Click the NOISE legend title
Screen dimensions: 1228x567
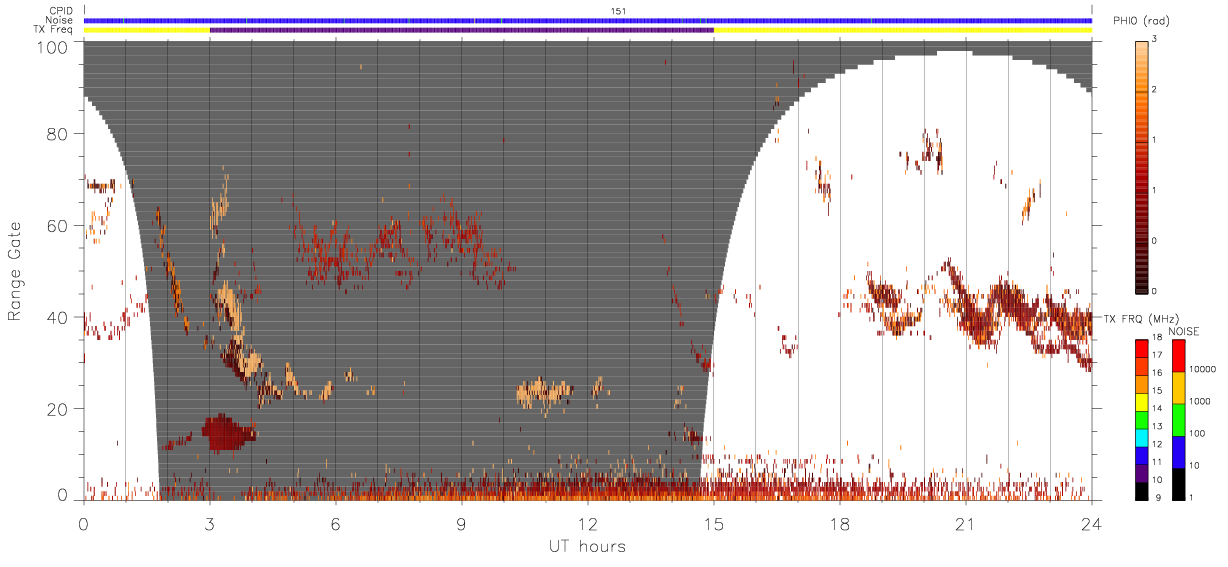(x=1183, y=330)
